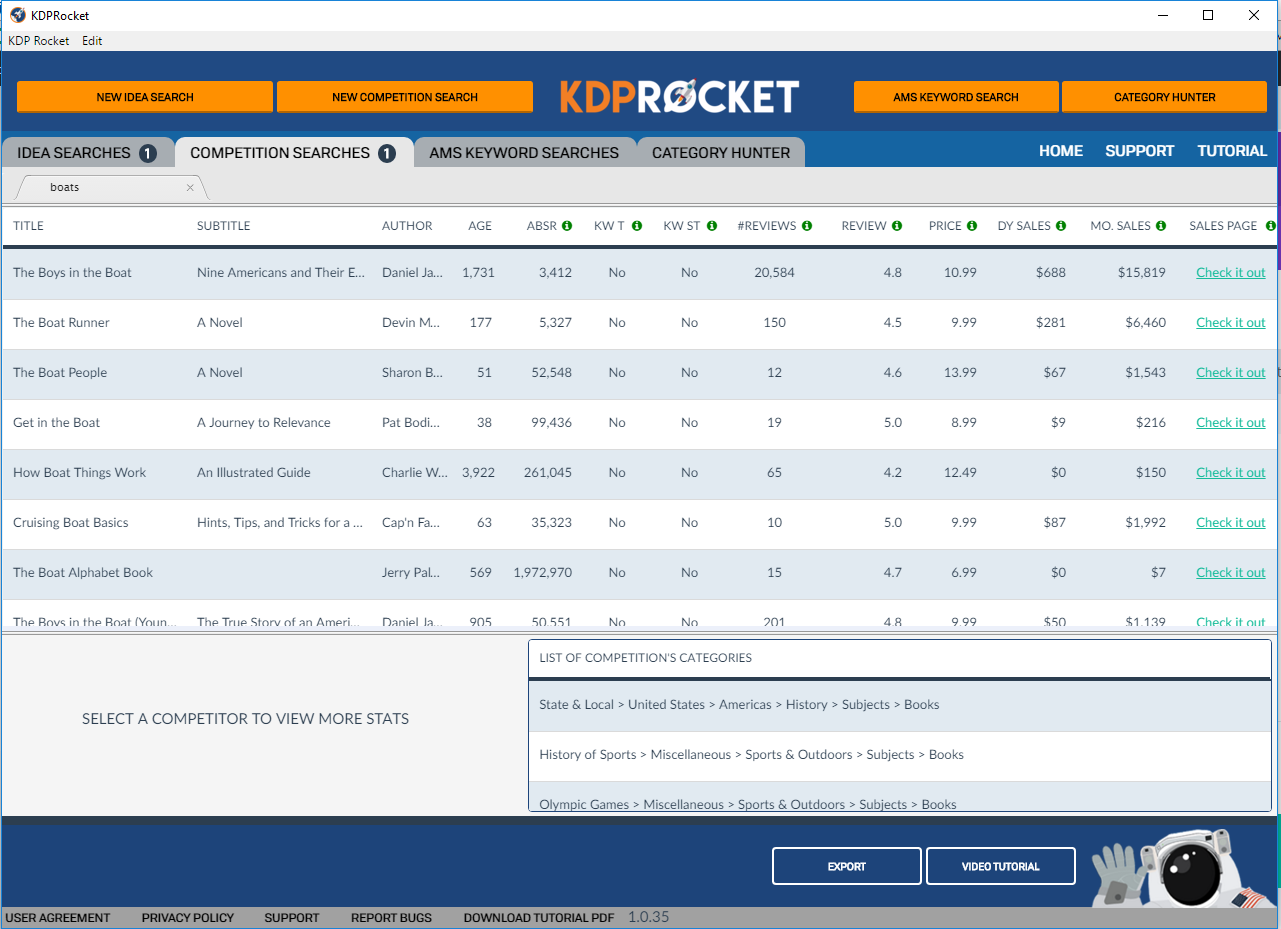Click the REVIEW column info icon
This screenshot has height=929, width=1281.
click(897, 226)
